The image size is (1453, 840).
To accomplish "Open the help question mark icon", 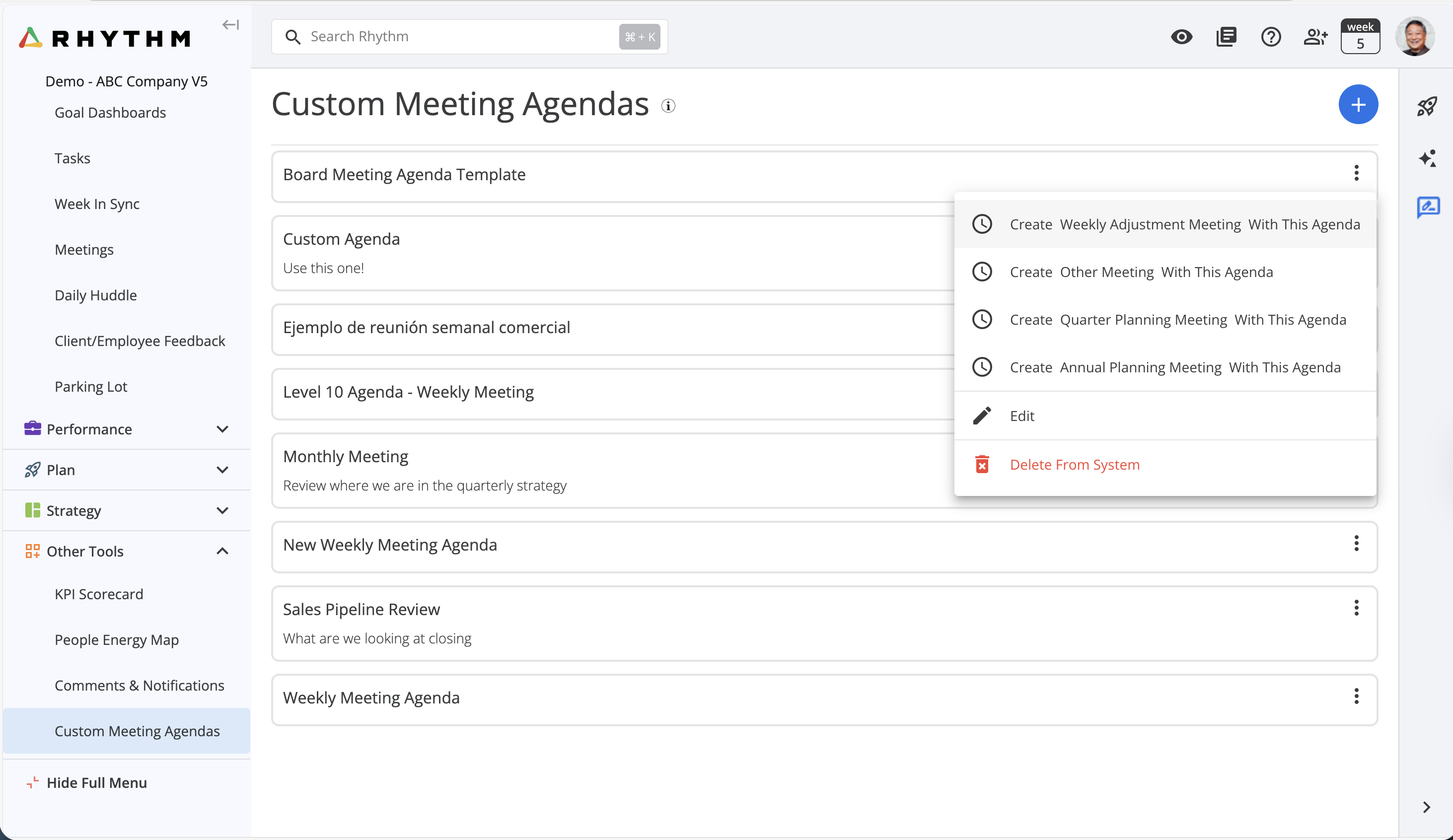I will [1270, 37].
